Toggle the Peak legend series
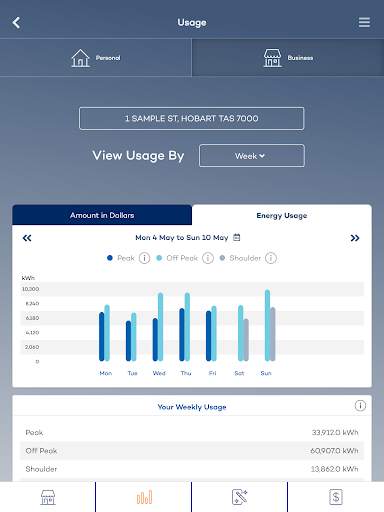The height and width of the screenshot is (512, 384). pos(121,258)
